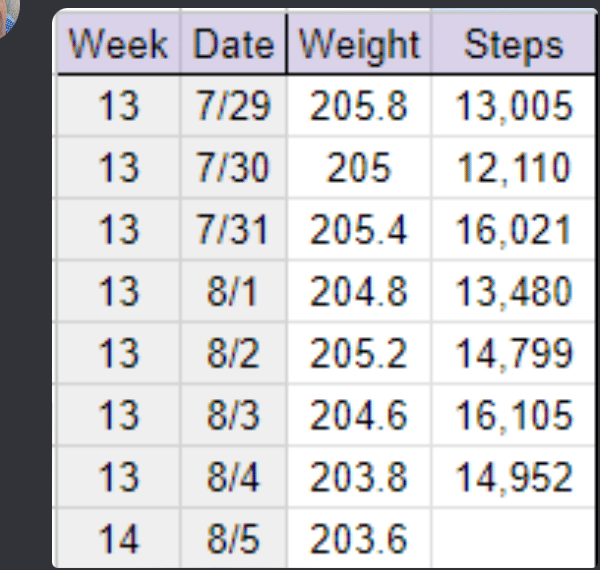600x570 pixels.
Task: Select the 13,480 steps cell
Action: click(513, 292)
